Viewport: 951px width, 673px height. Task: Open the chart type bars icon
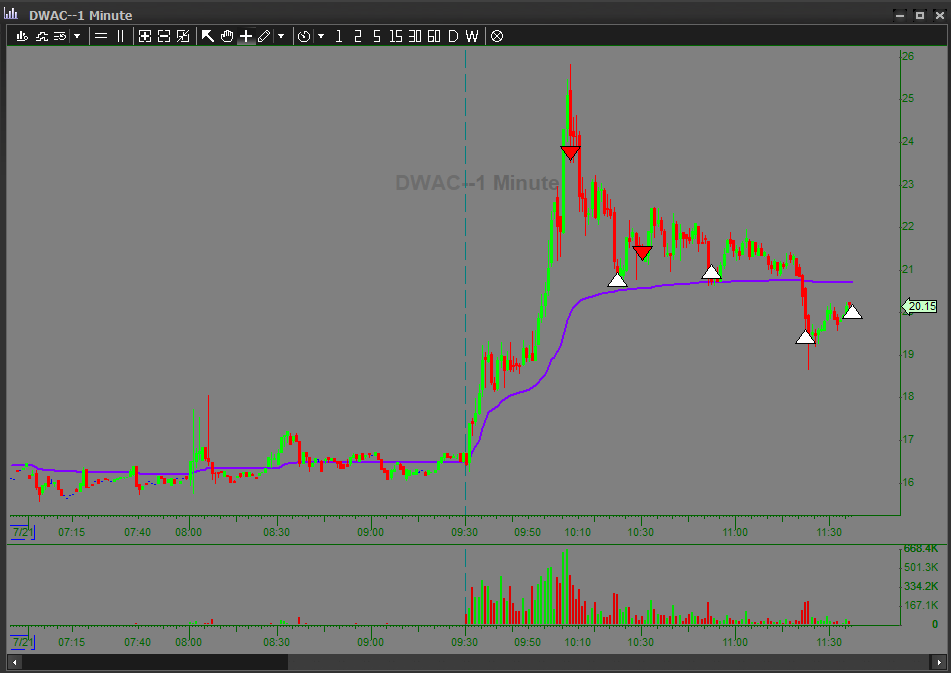tap(22, 36)
